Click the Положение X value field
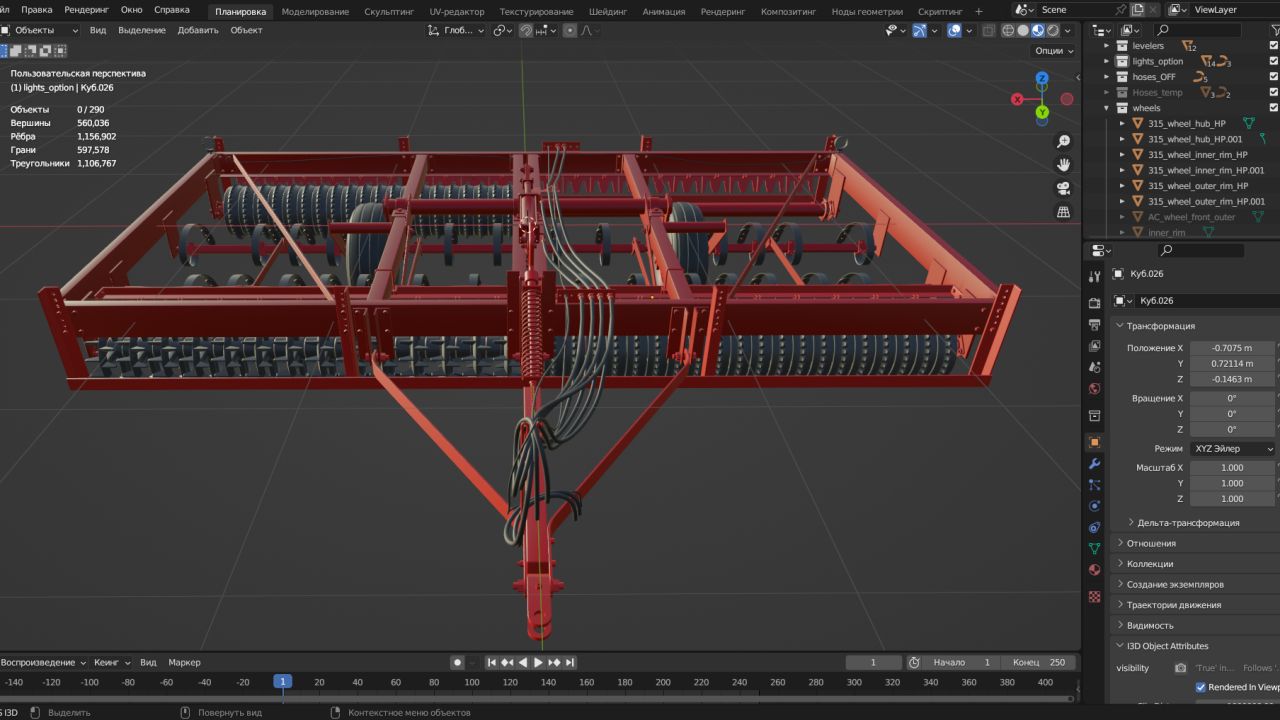Image resolution: width=1280 pixels, height=720 pixels. (x=1231, y=348)
